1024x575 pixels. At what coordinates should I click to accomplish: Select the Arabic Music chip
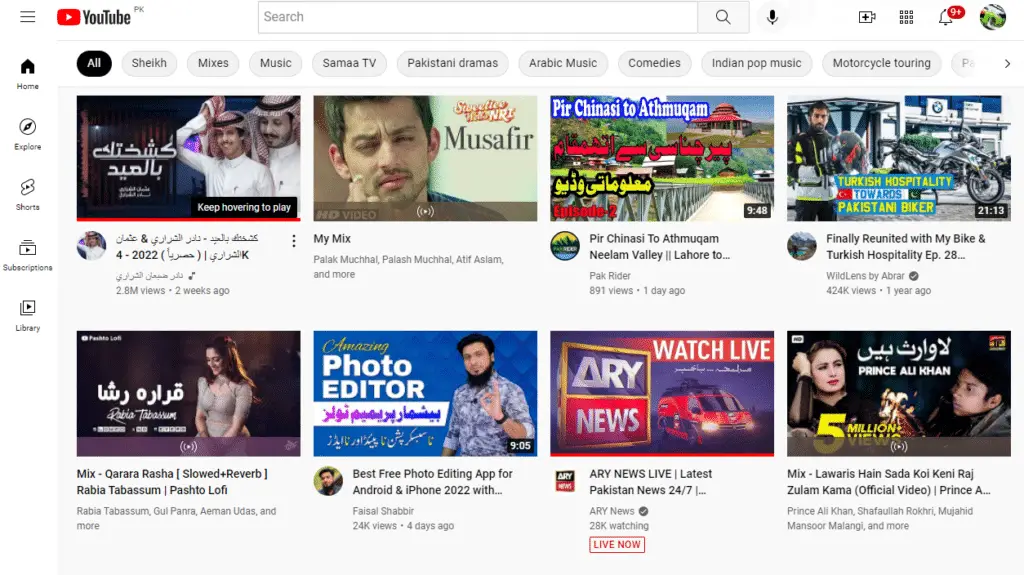click(x=563, y=63)
